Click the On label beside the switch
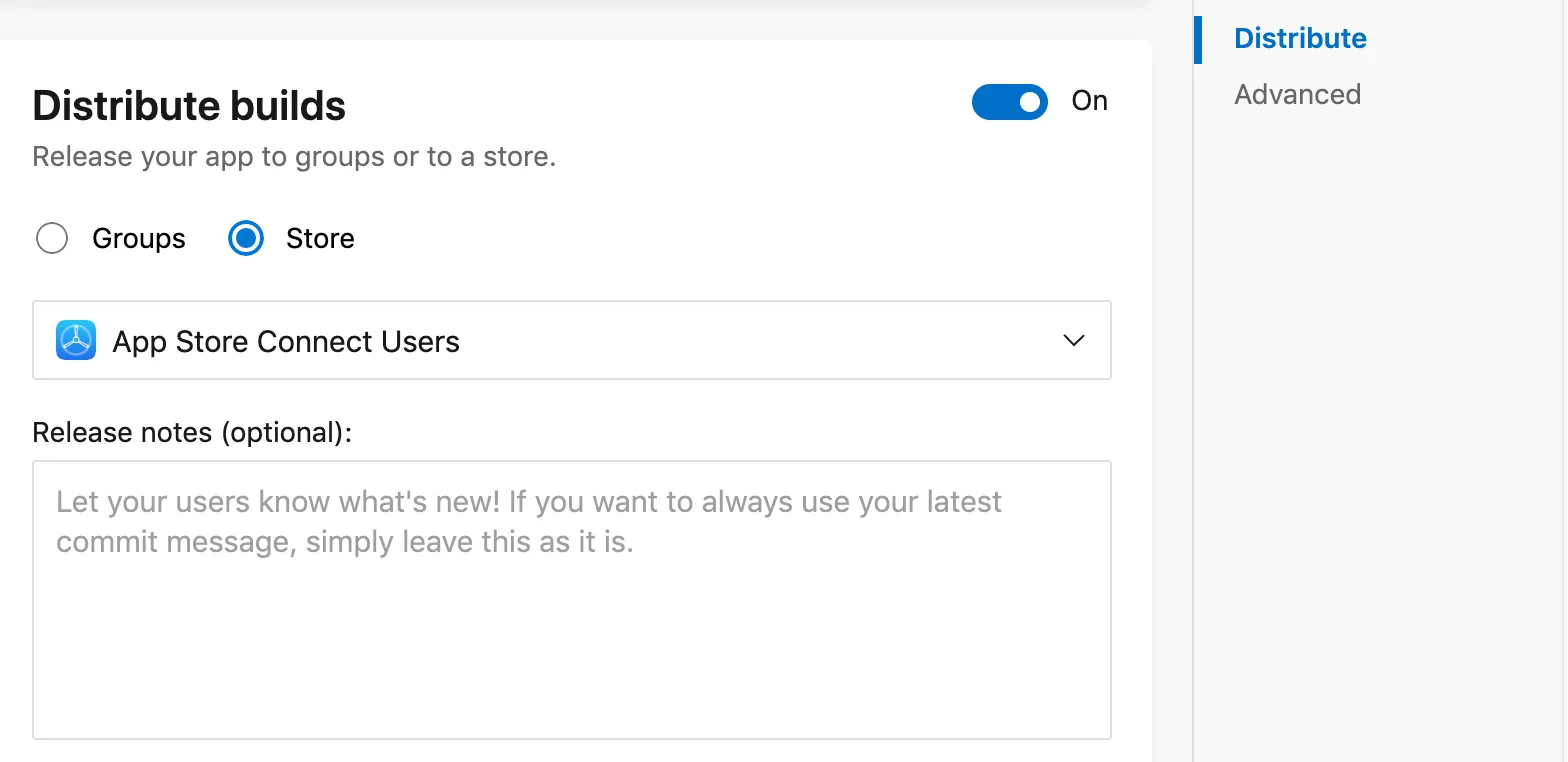Viewport: 1568px width, 762px height. [x=1089, y=101]
